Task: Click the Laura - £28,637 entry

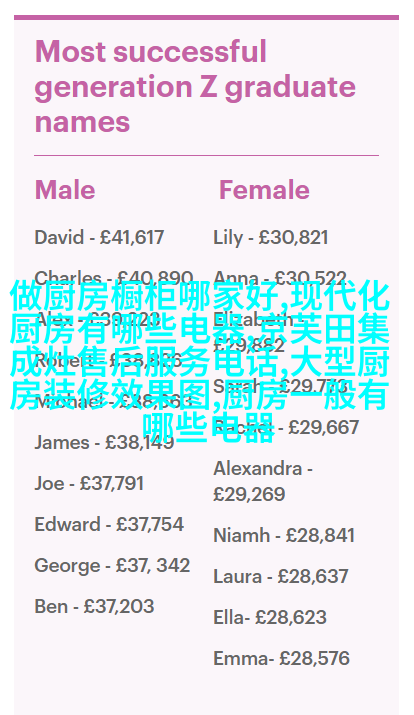Action: coord(281,576)
